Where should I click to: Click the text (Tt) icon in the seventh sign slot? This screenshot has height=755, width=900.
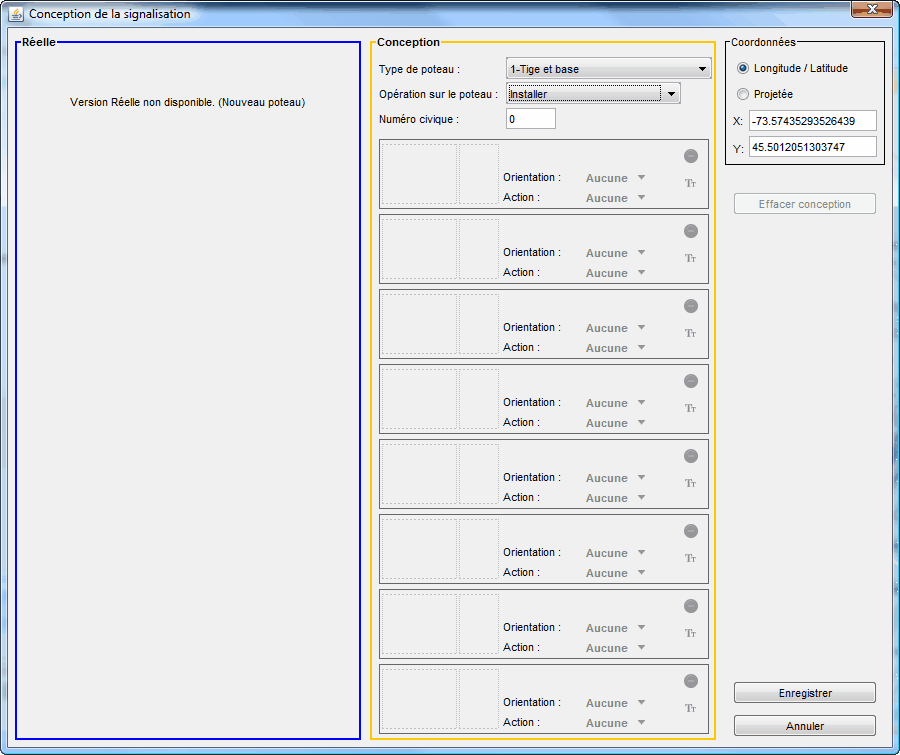pos(690,633)
